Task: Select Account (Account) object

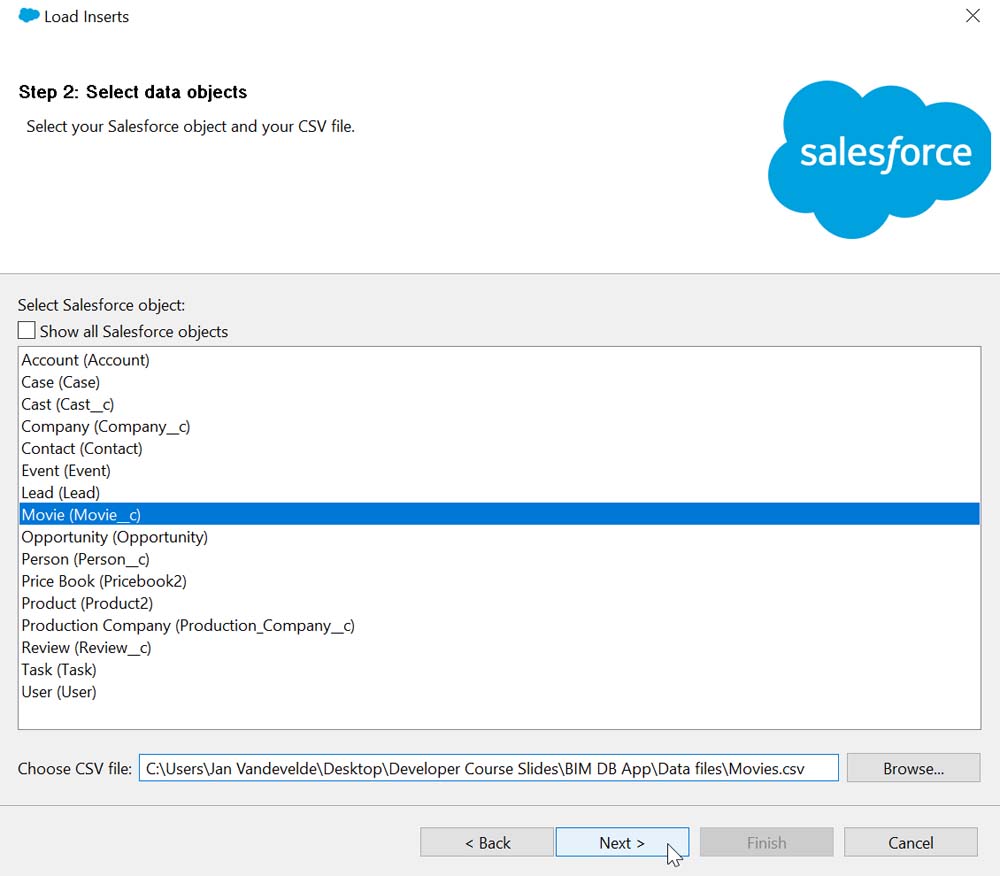Action: pos(85,360)
